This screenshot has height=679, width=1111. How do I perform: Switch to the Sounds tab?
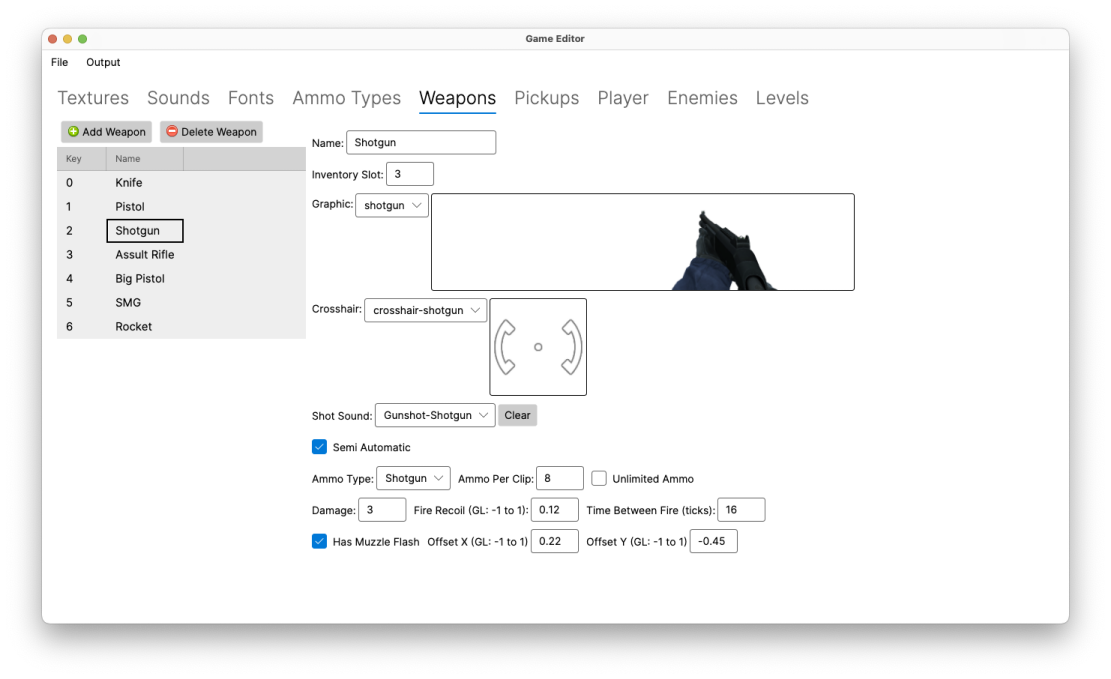179,98
